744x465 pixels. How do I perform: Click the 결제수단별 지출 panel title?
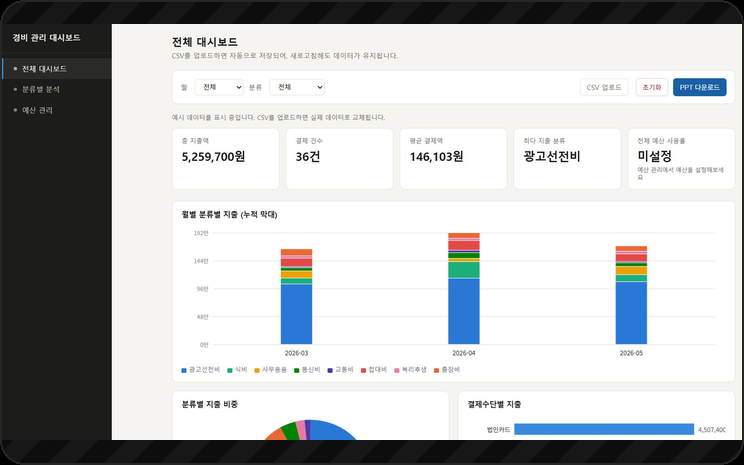494,404
